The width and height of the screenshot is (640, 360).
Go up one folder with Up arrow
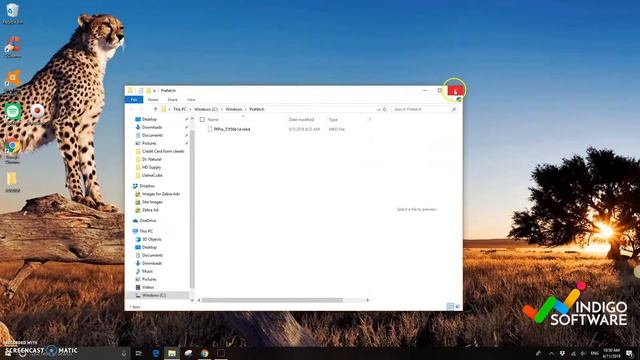(155, 109)
